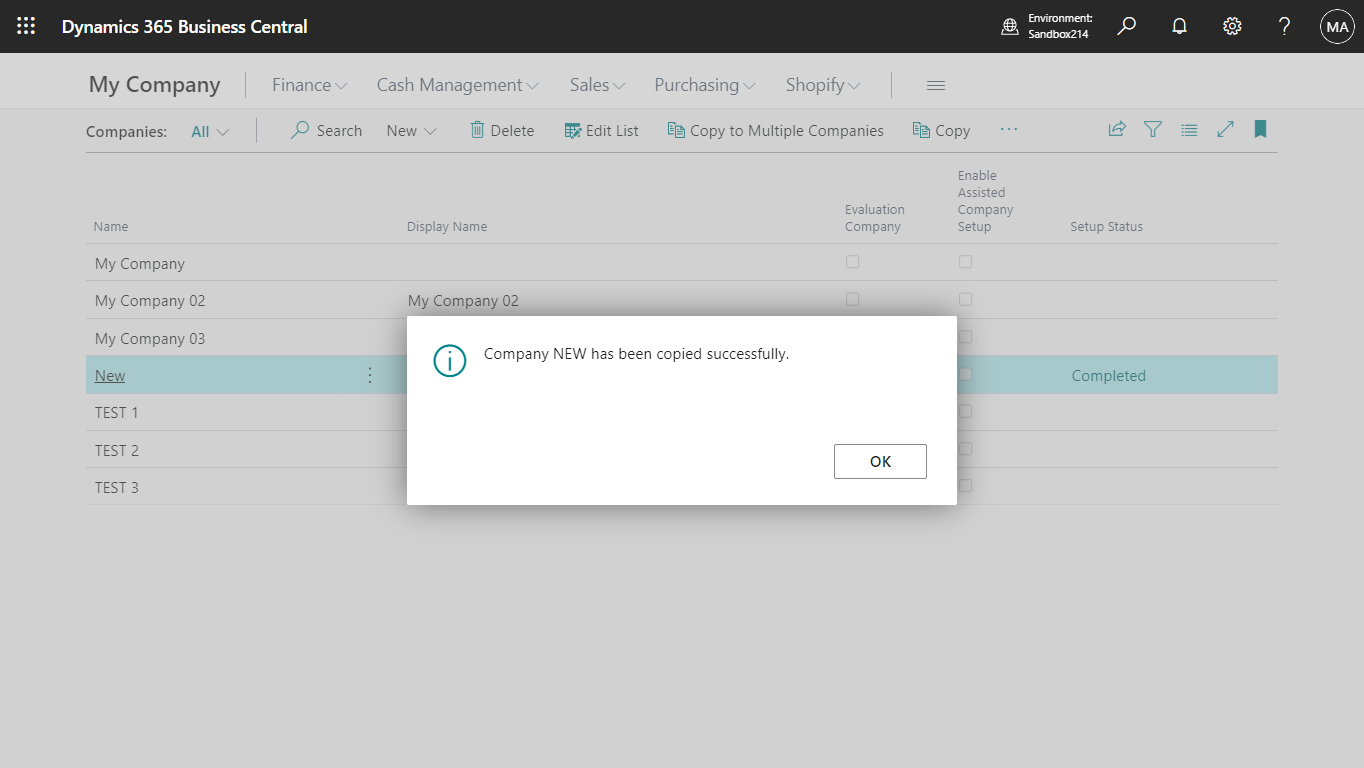Open the New company record link
Screen dimensions: 1364x768
[109, 375]
